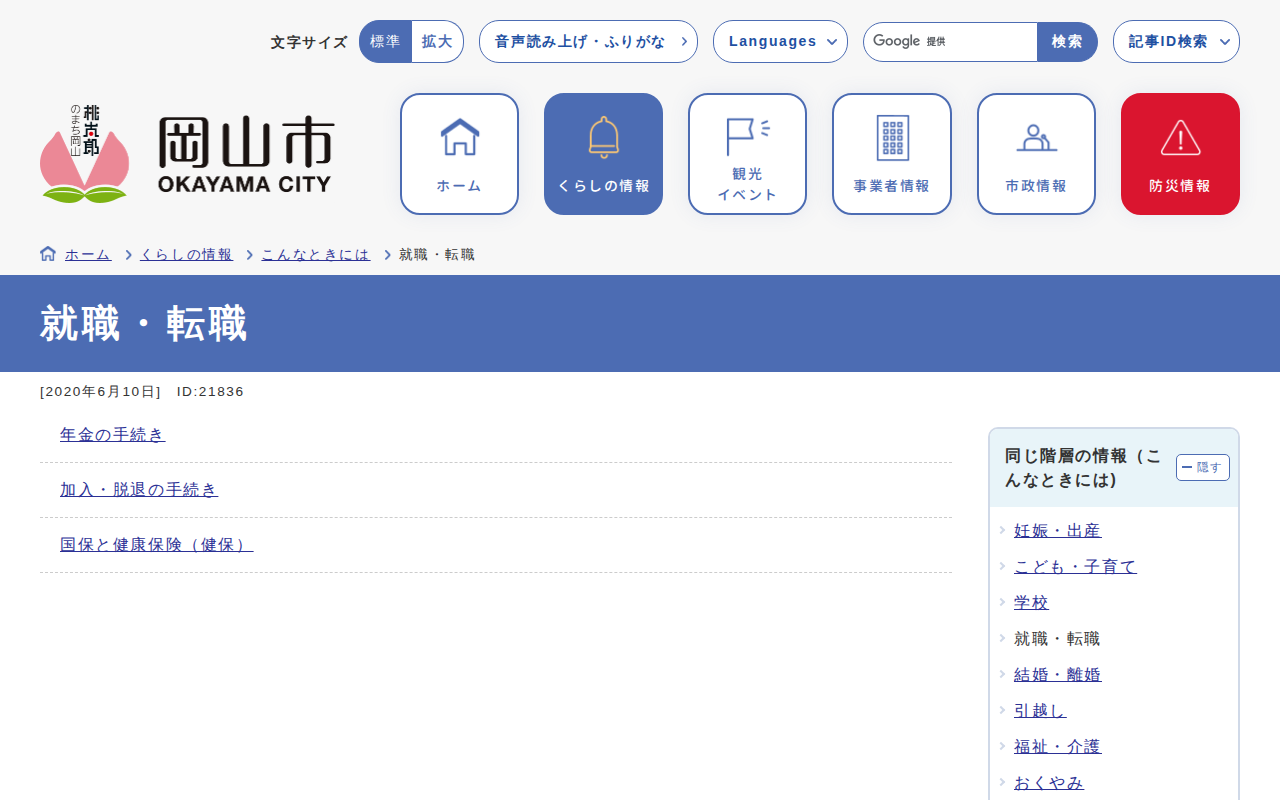Open the 加入・脱退の手続き link

click(139, 490)
